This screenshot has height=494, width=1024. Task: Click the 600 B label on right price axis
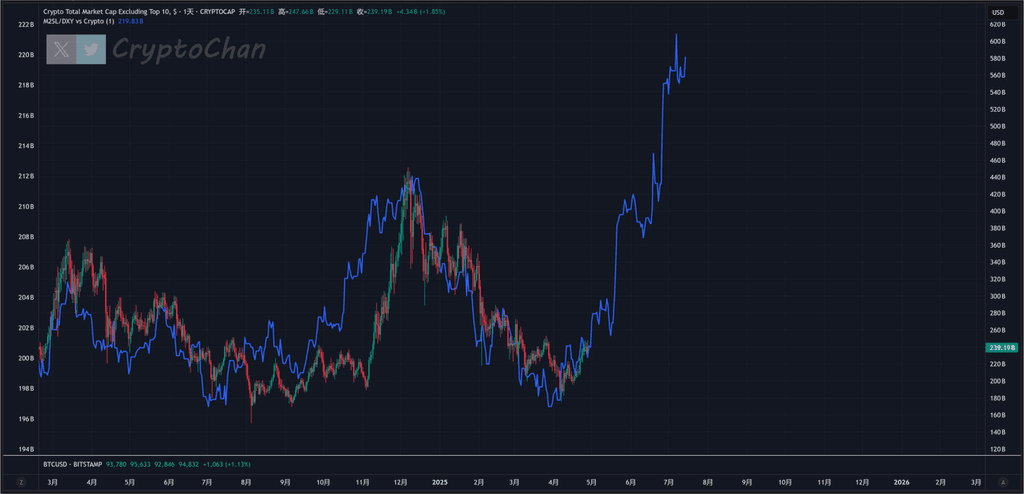pyautogui.click(x=997, y=42)
